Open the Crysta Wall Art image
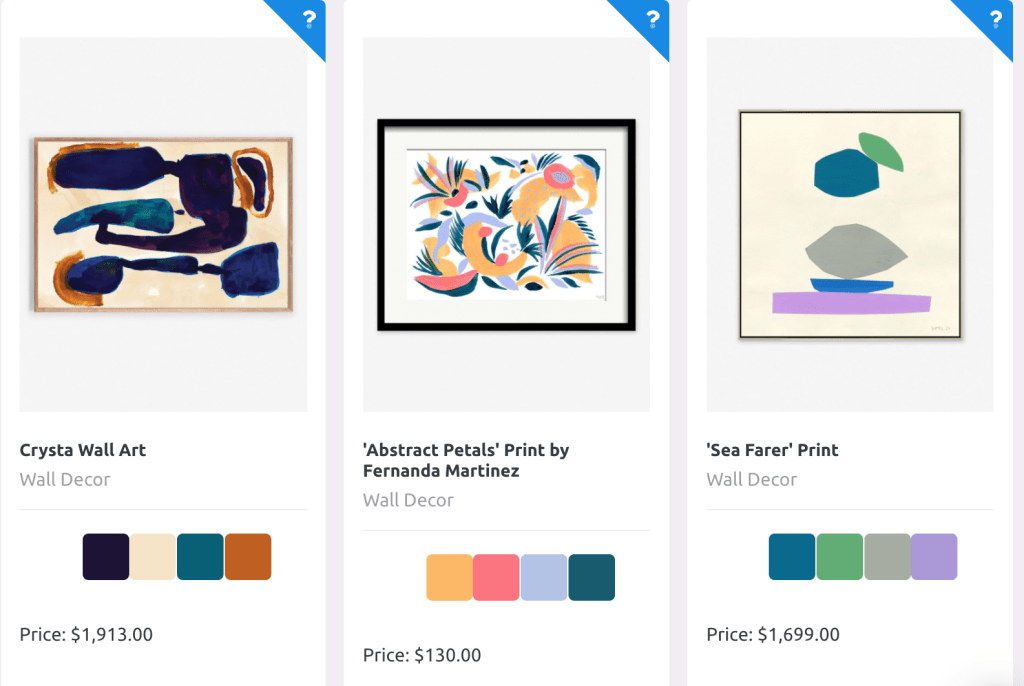The width and height of the screenshot is (1024, 686). coord(163,224)
